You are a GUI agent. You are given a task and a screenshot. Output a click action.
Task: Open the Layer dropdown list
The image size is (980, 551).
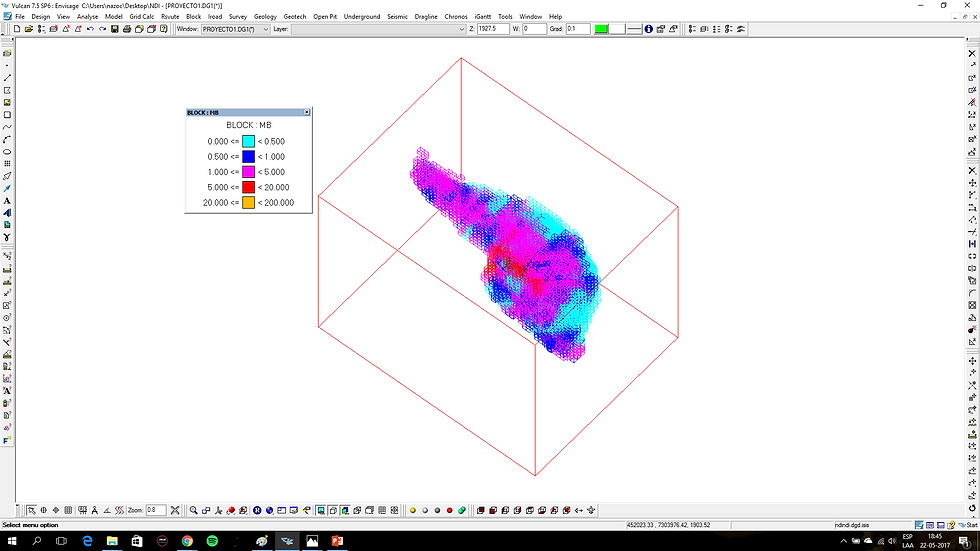click(x=379, y=29)
